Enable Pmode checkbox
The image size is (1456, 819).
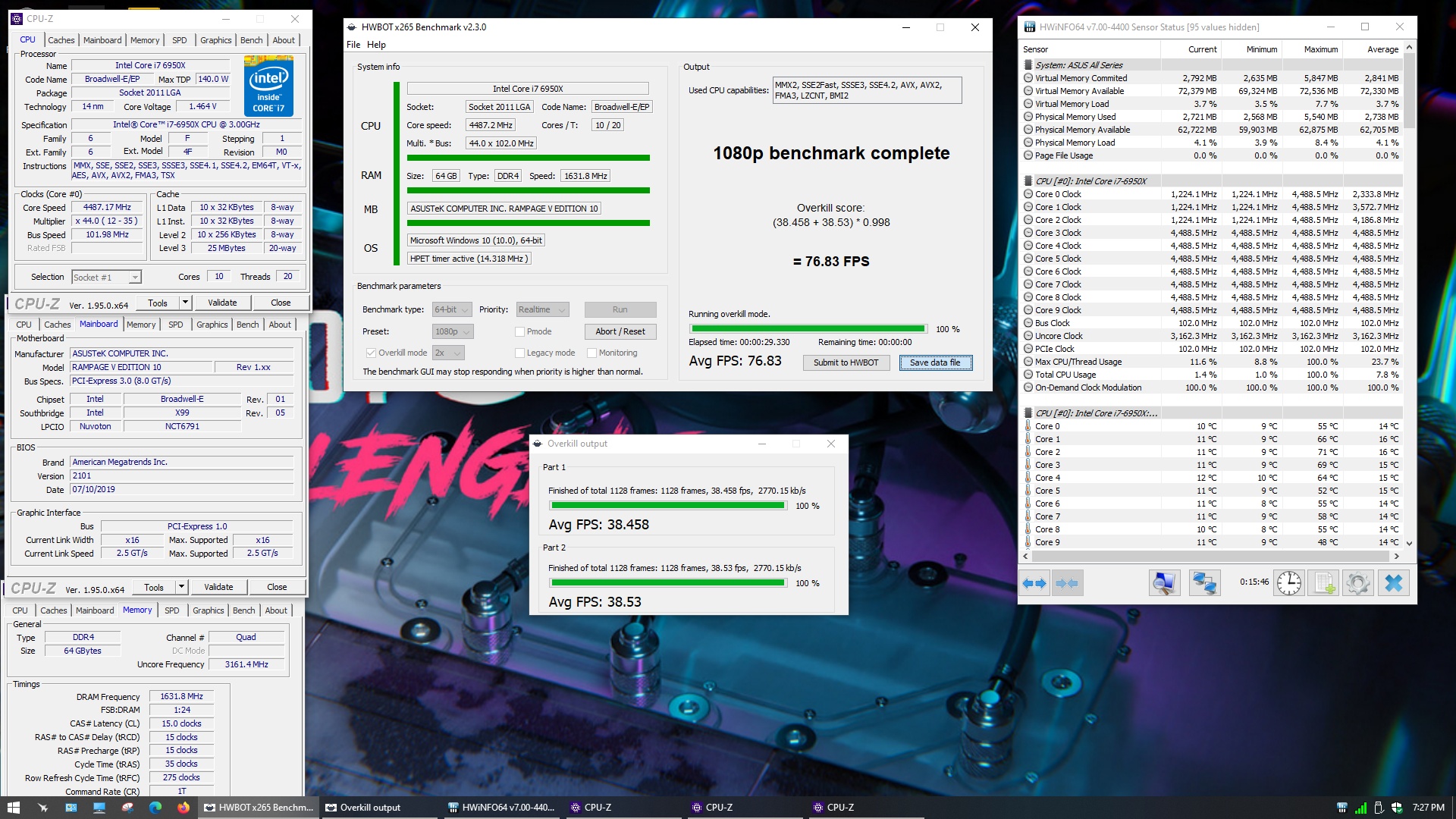coord(519,331)
